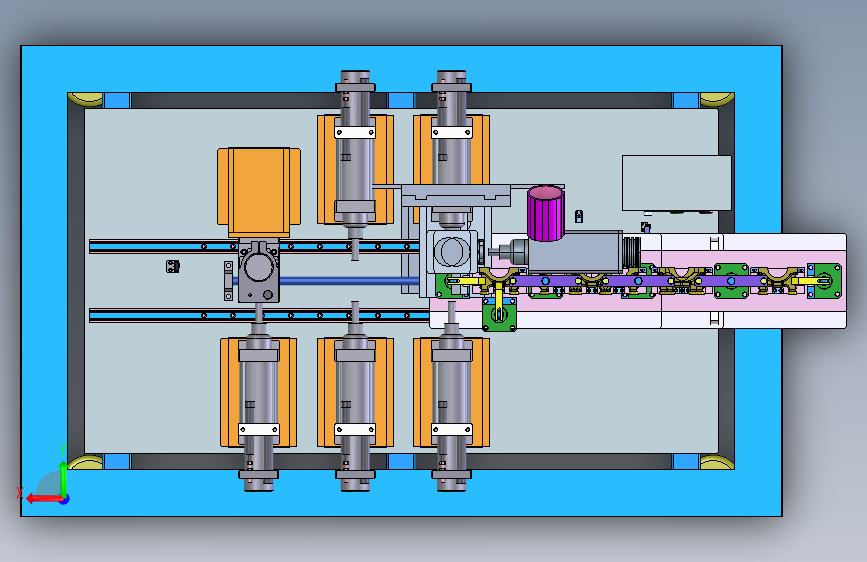The width and height of the screenshot is (867, 562).
Task: Pick the top-left yellow corner foot
Action: (x=85, y=99)
